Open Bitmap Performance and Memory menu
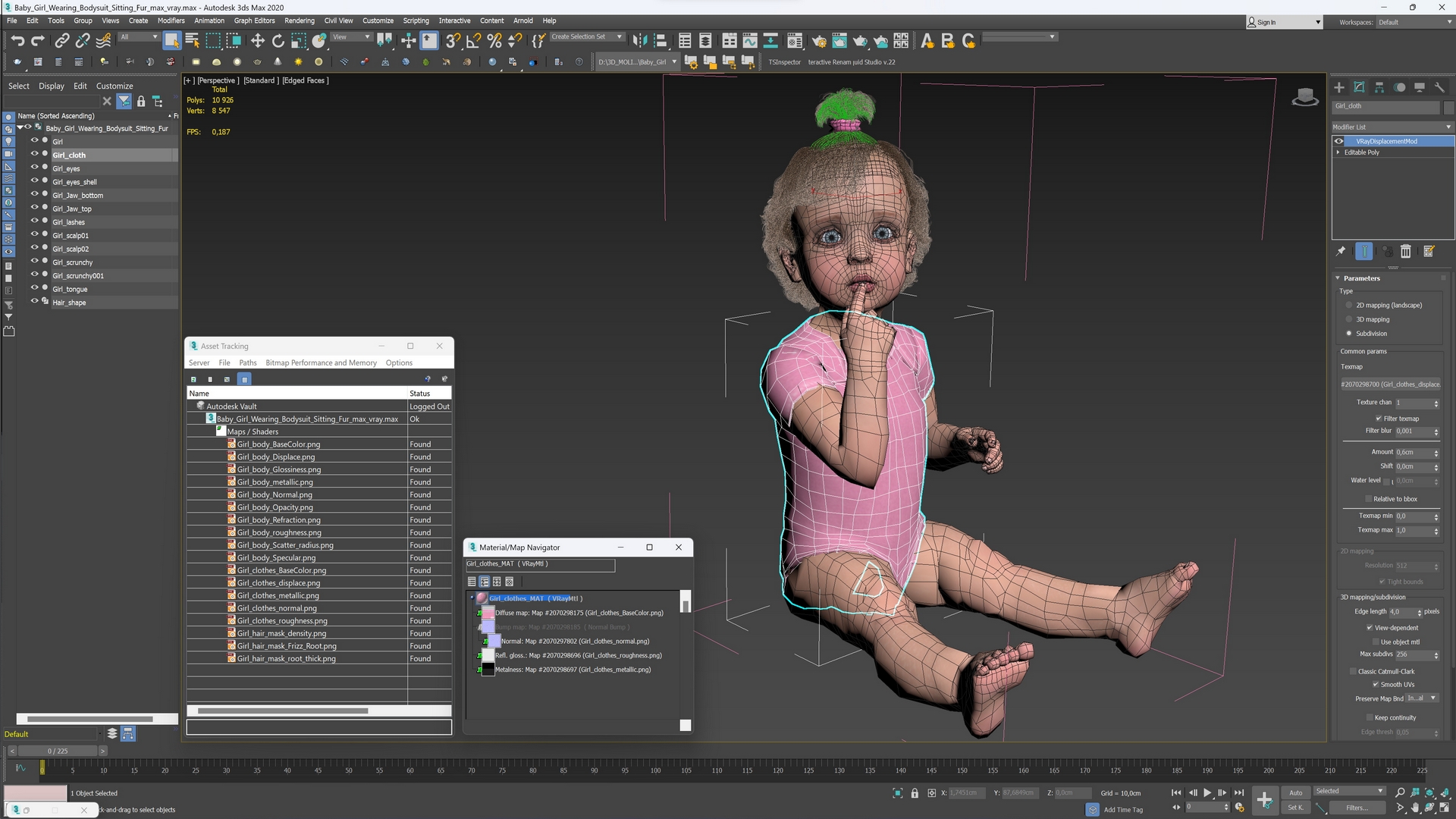 pos(321,363)
